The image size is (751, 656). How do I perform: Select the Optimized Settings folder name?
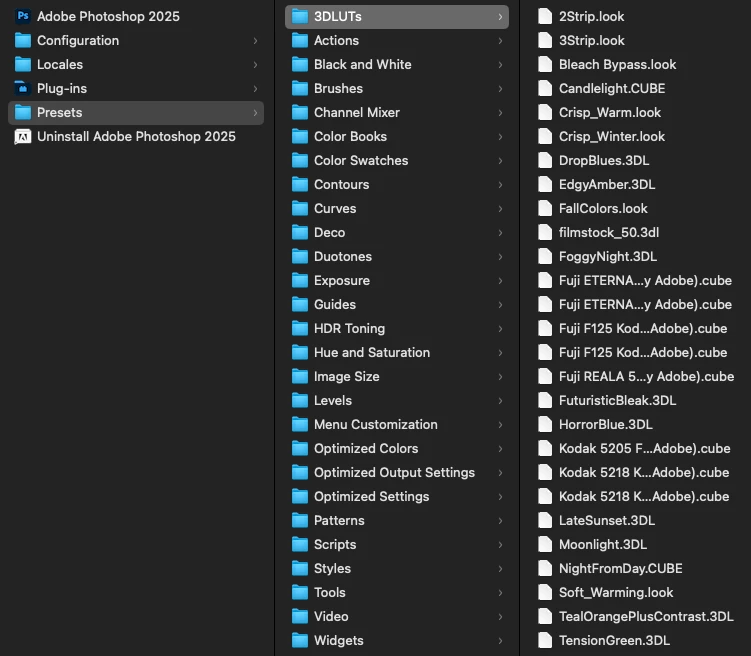[x=372, y=497]
